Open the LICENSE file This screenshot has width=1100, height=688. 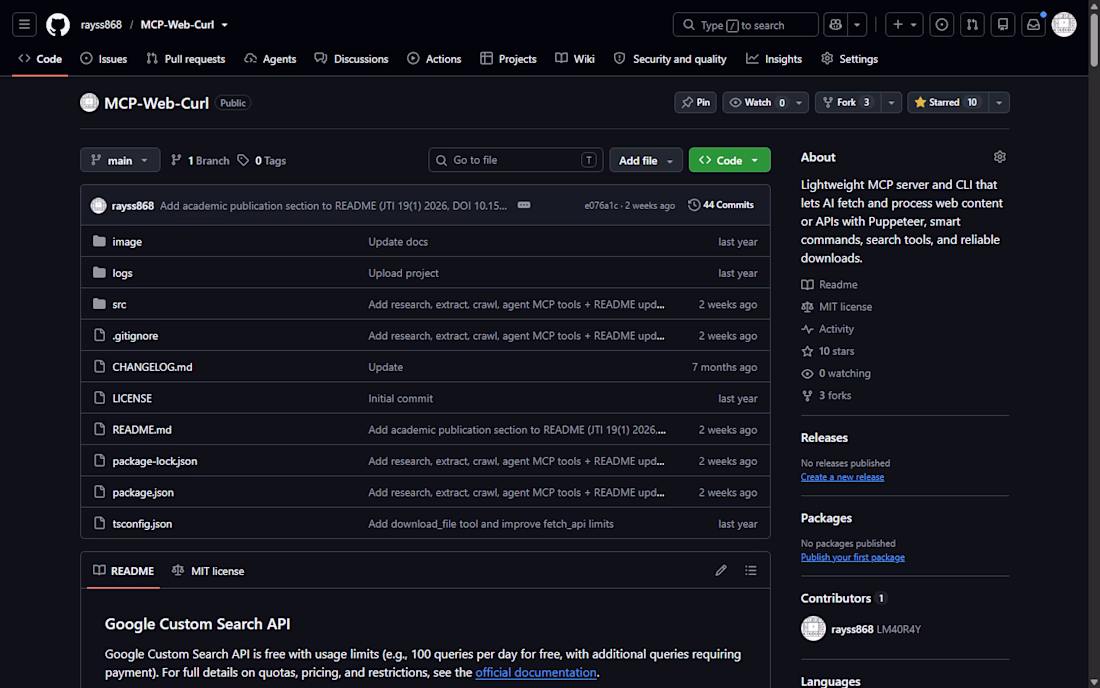click(132, 398)
